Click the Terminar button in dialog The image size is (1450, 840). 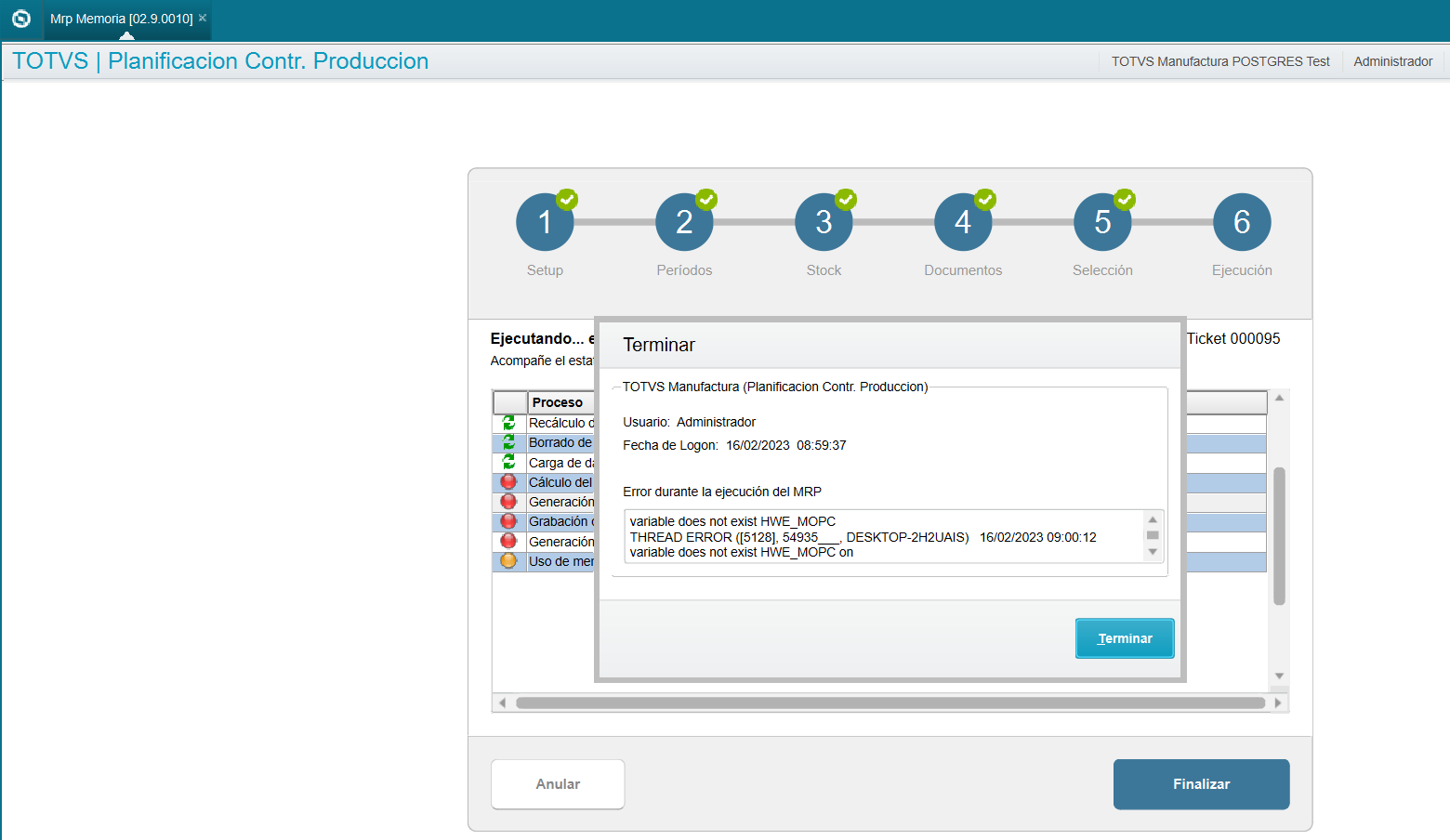[x=1125, y=638]
